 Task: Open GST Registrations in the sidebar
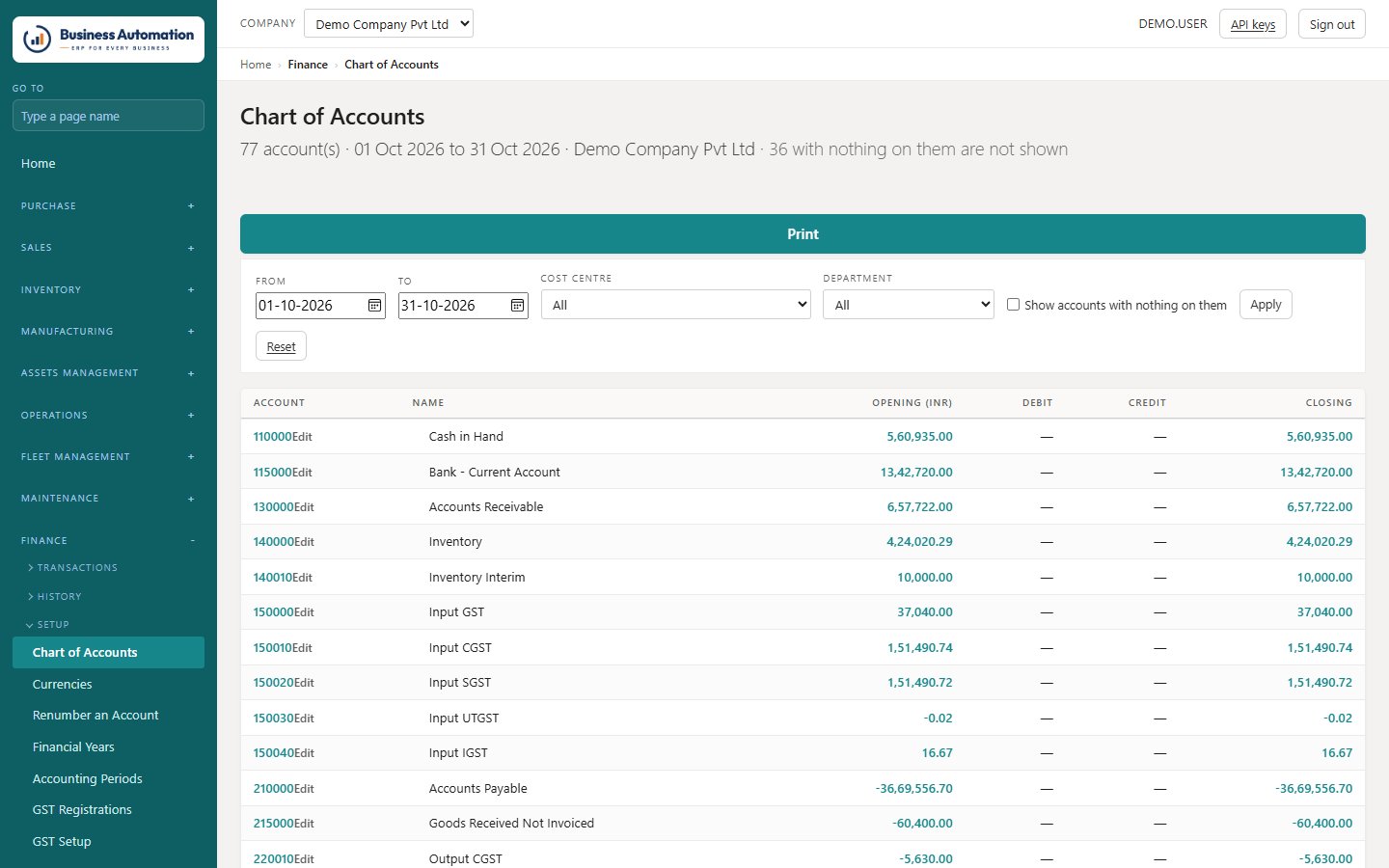108,810
